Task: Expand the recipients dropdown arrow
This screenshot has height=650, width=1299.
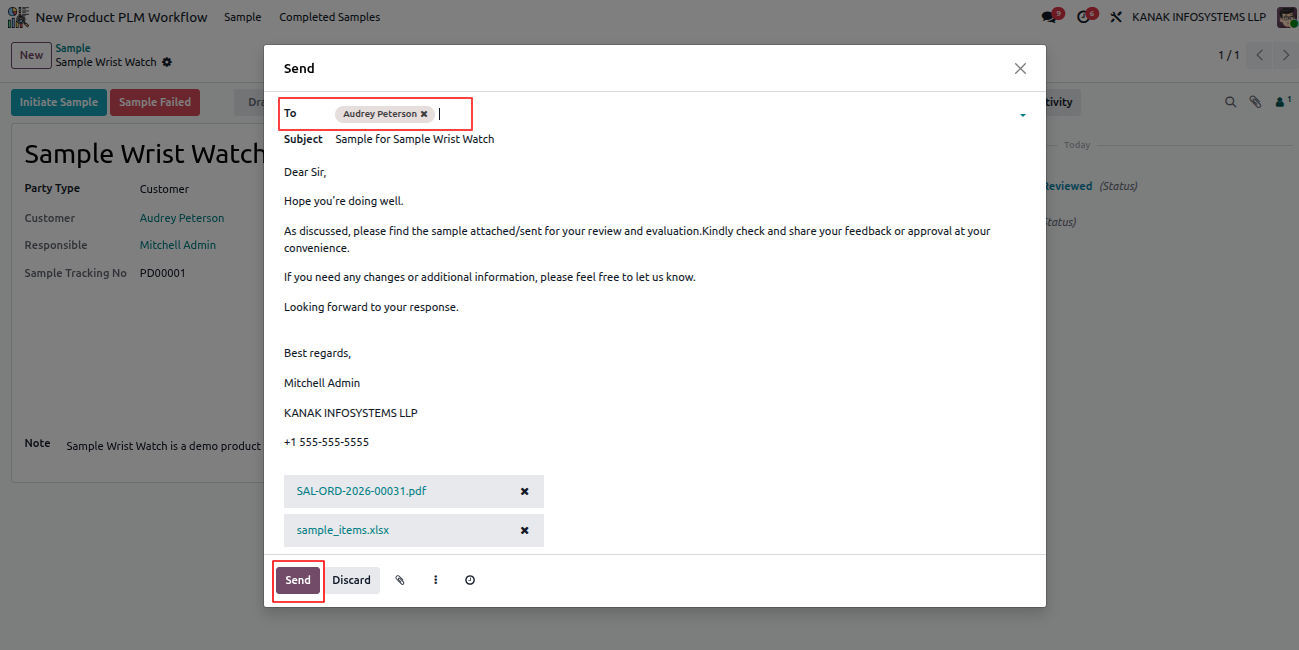Action: [x=1022, y=115]
